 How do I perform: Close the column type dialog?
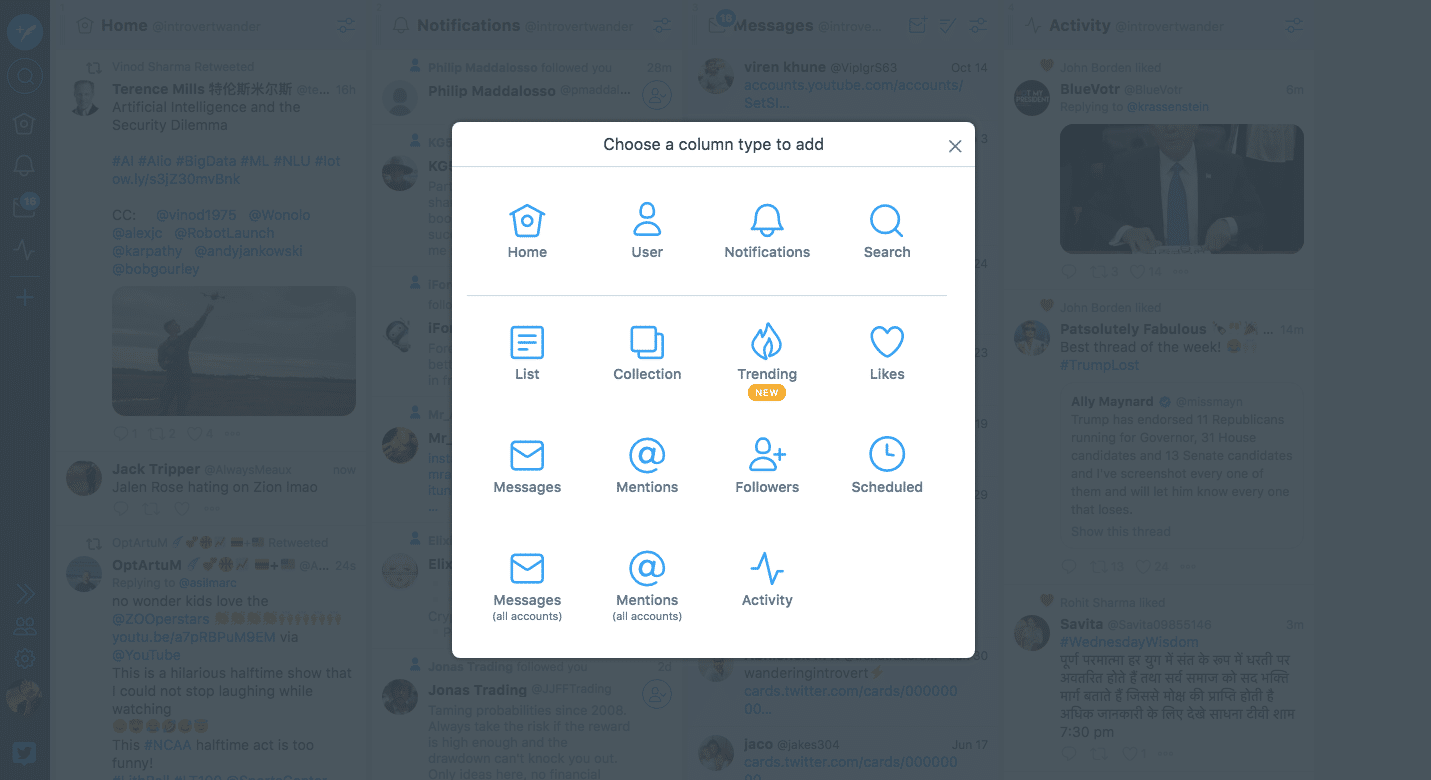point(955,146)
